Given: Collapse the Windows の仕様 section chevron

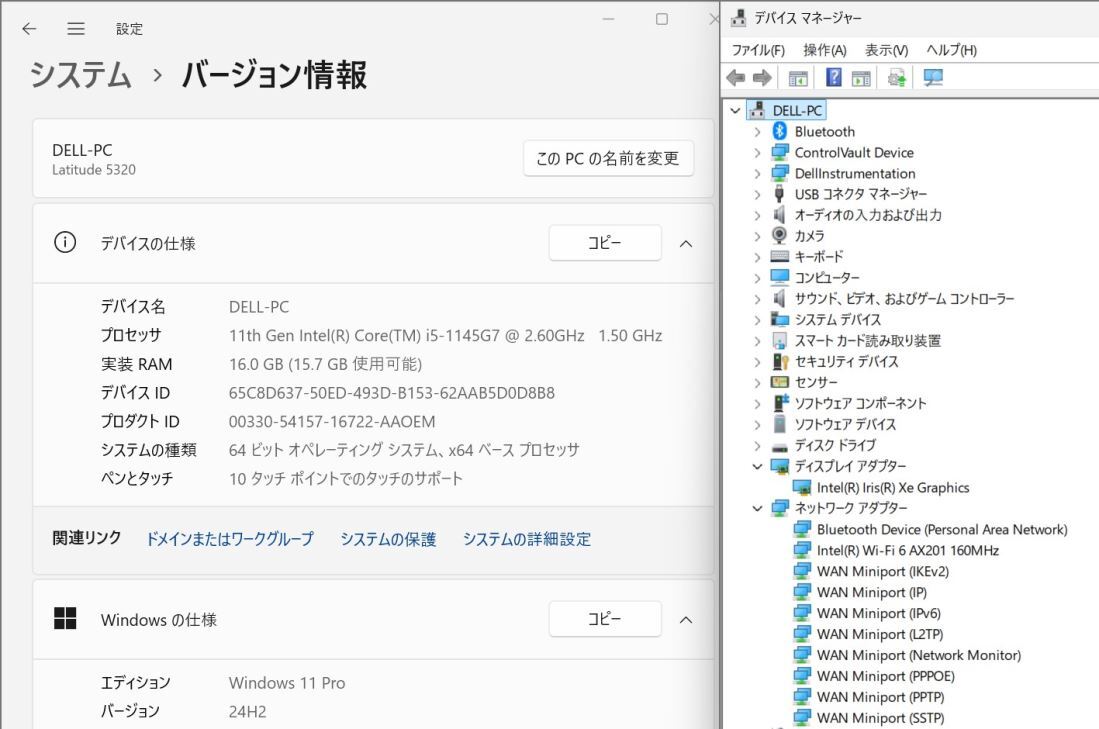Looking at the screenshot, I should [686, 620].
